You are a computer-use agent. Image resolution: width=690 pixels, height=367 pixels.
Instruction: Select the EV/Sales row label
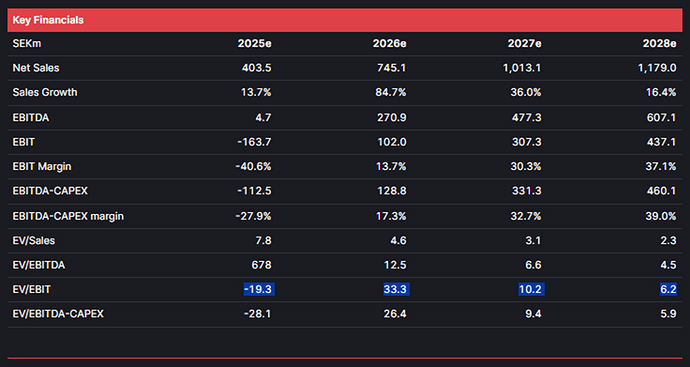pyautogui.click(x=34, y=240)
